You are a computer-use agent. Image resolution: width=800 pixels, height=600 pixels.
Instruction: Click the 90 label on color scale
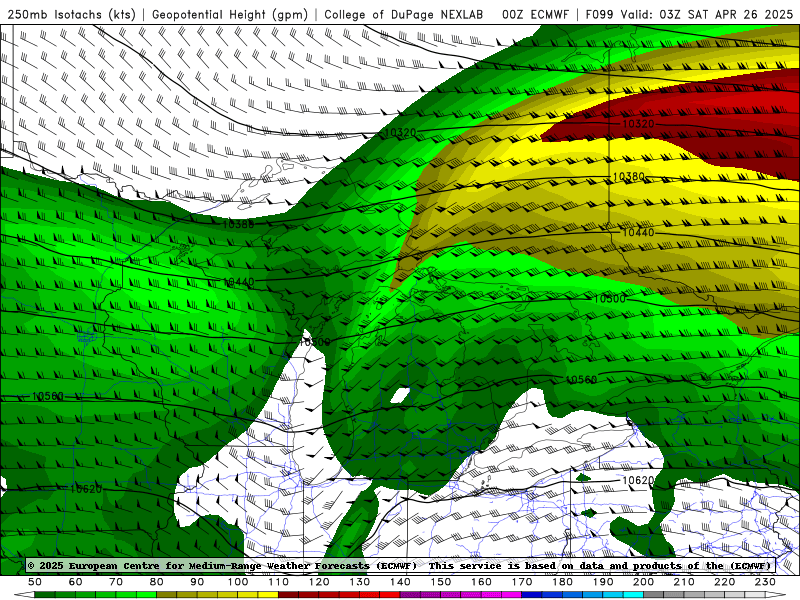[197, 582]
